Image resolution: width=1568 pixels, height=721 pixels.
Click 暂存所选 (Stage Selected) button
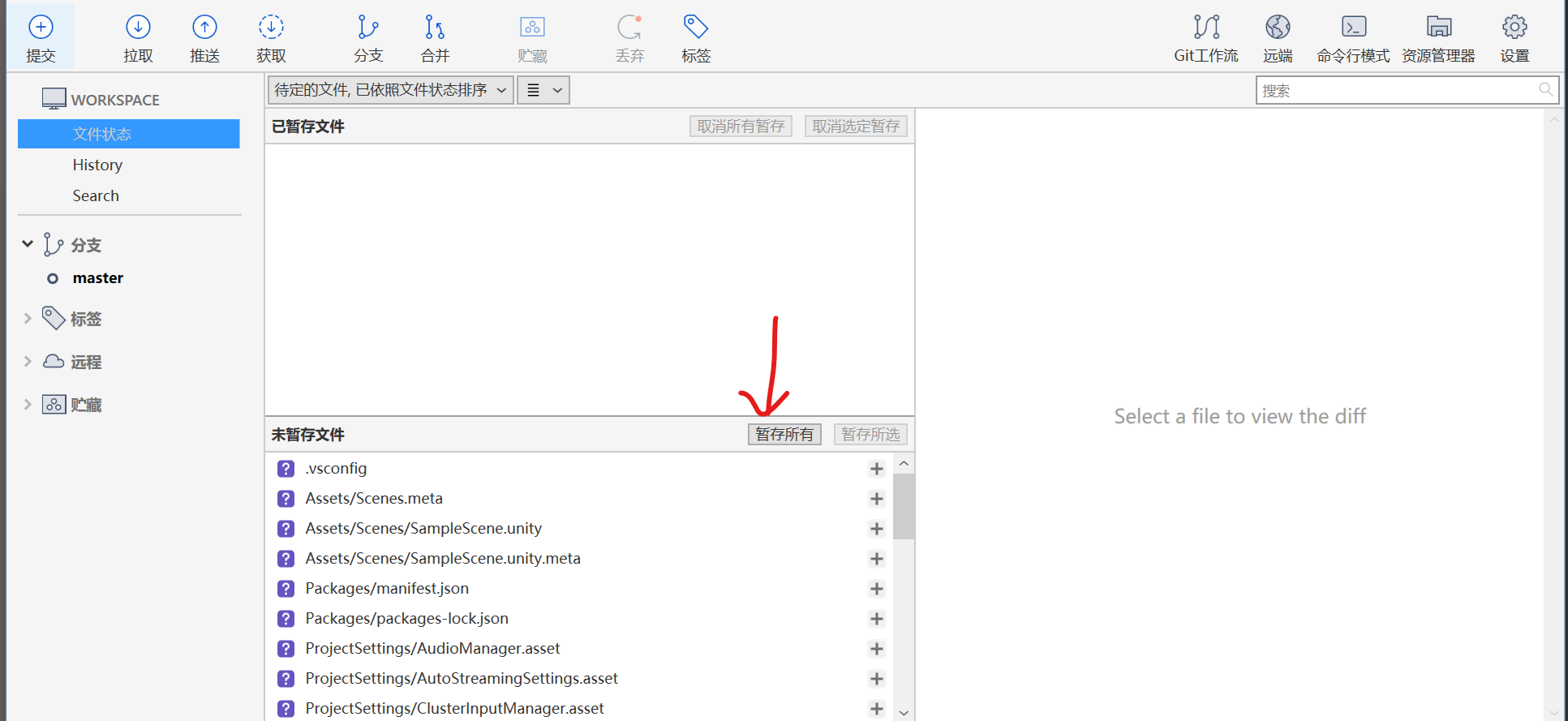[x=870, y=434]
